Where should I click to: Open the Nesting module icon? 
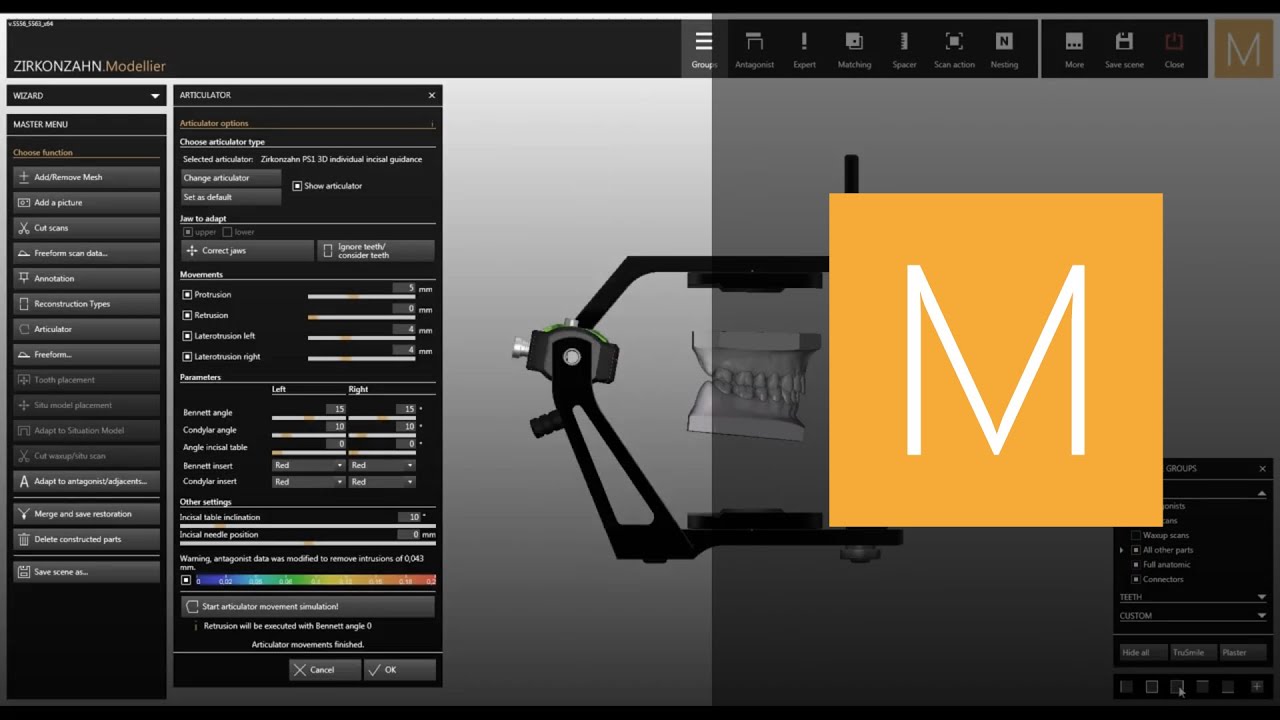(x=1004, y=49)
